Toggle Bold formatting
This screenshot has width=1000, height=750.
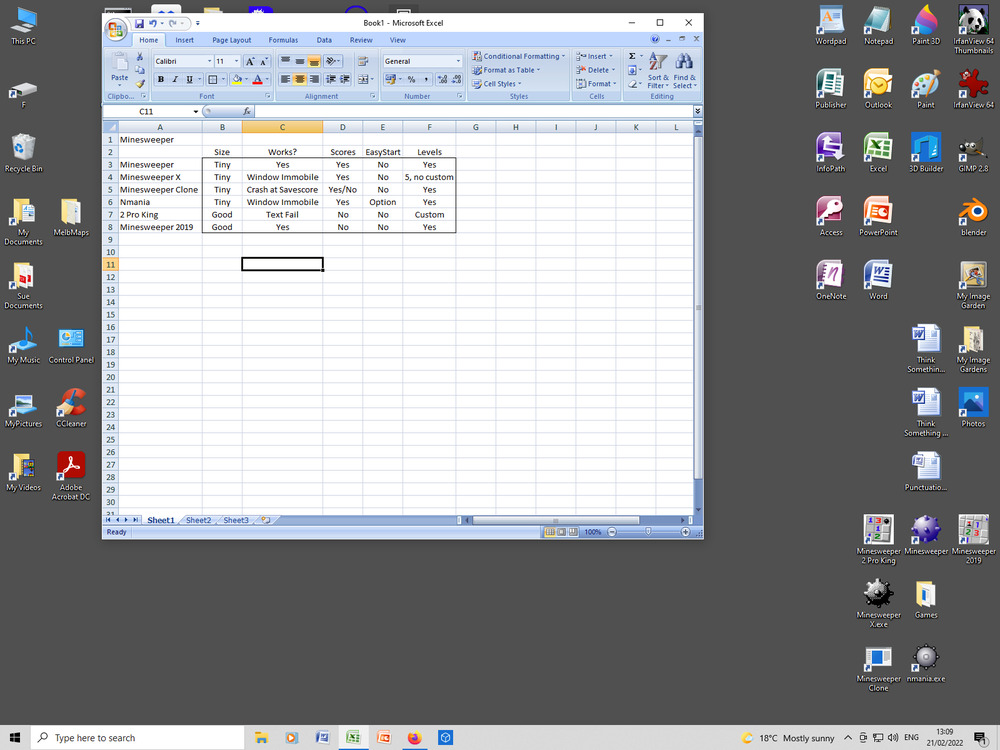click(160, 80)
